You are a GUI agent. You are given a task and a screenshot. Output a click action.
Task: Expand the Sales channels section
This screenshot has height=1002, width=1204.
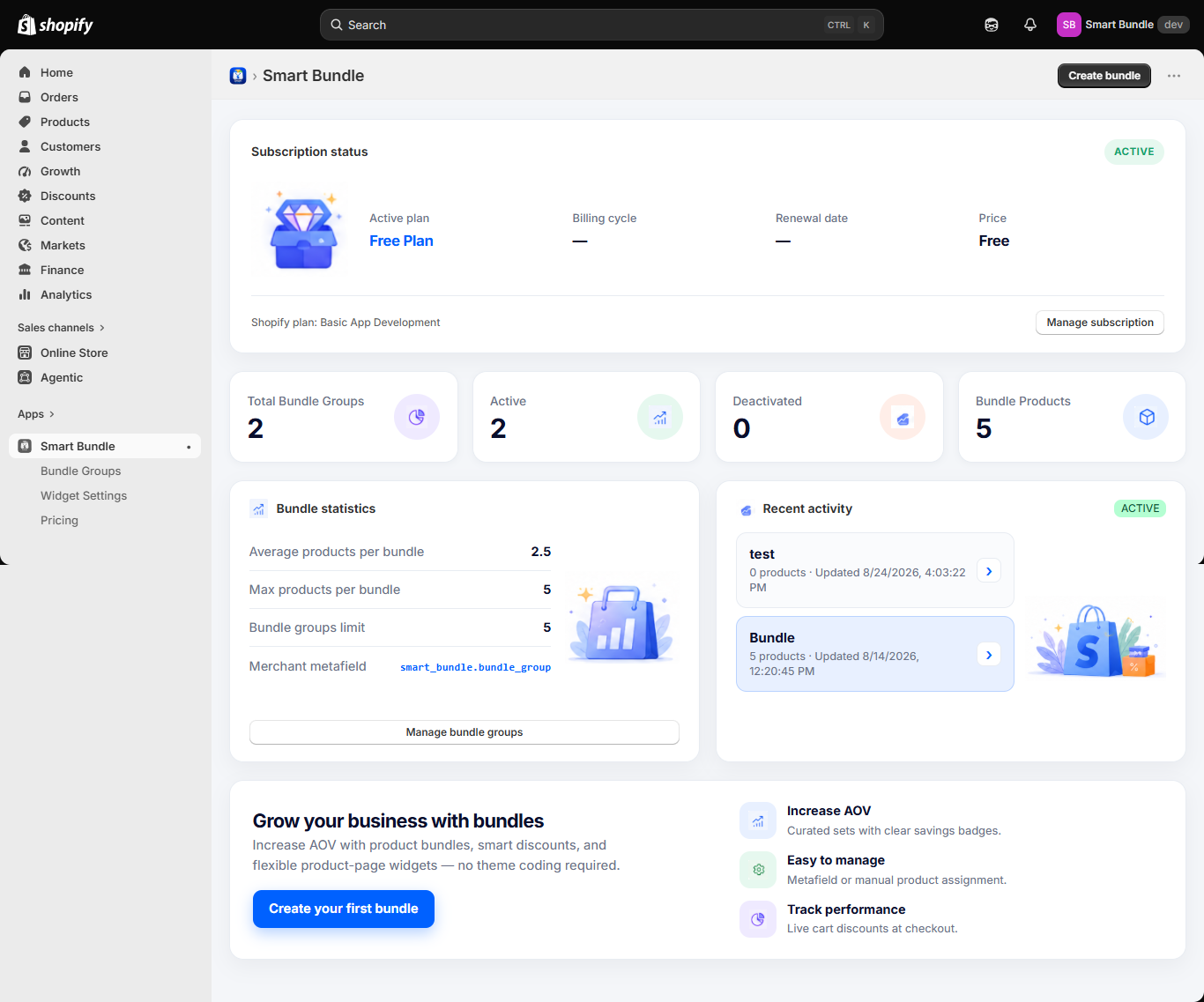point(61,328)
